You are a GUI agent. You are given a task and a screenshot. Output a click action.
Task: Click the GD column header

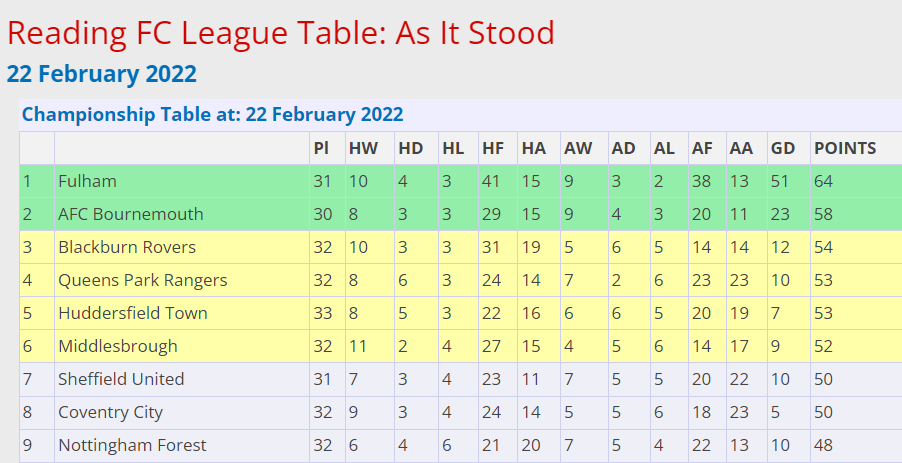click(x=782, y=148)
